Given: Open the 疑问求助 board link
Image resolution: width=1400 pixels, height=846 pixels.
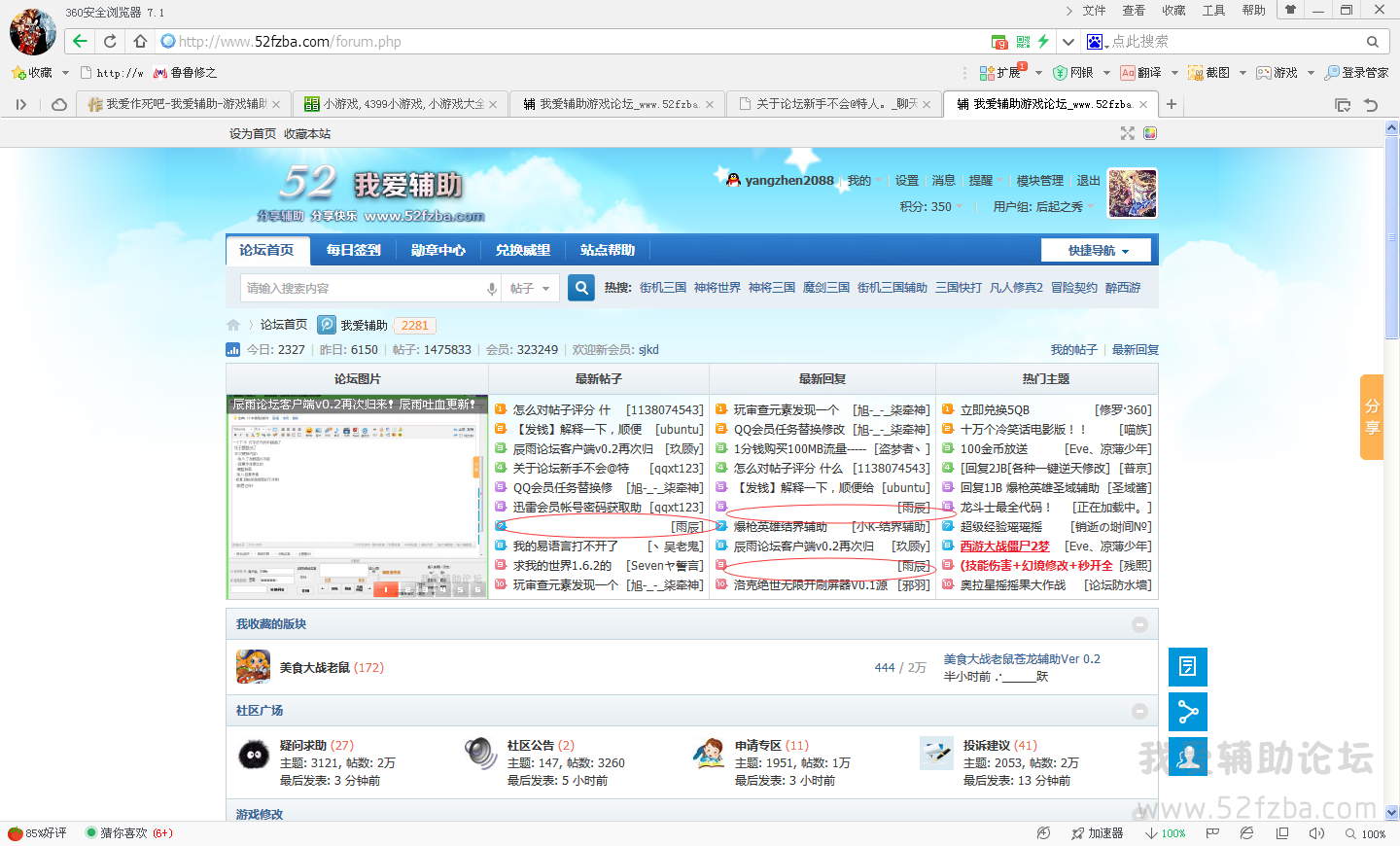Looking at the screenshot, I should pyautogui.click(x=302, y=745).
